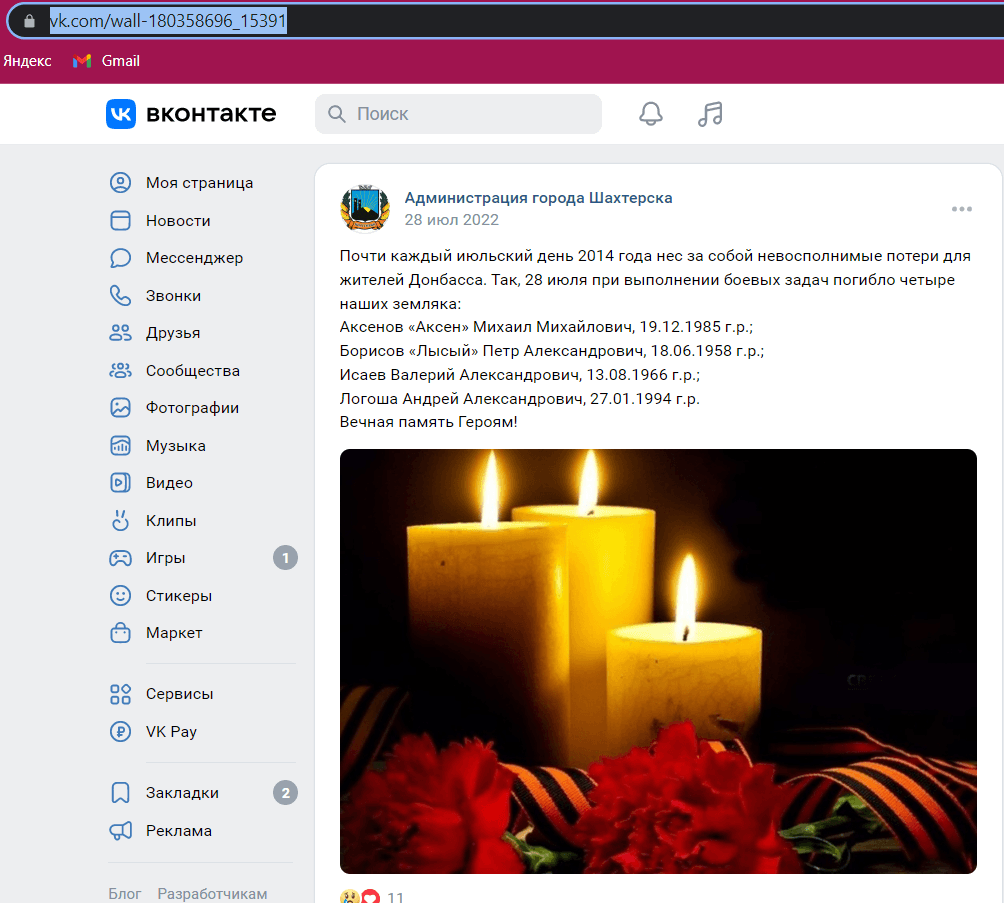The width and height of the screenshot is (1004, 903).
Task: Click the Закладки bookmark icon
Action: (x=120, y=793)
